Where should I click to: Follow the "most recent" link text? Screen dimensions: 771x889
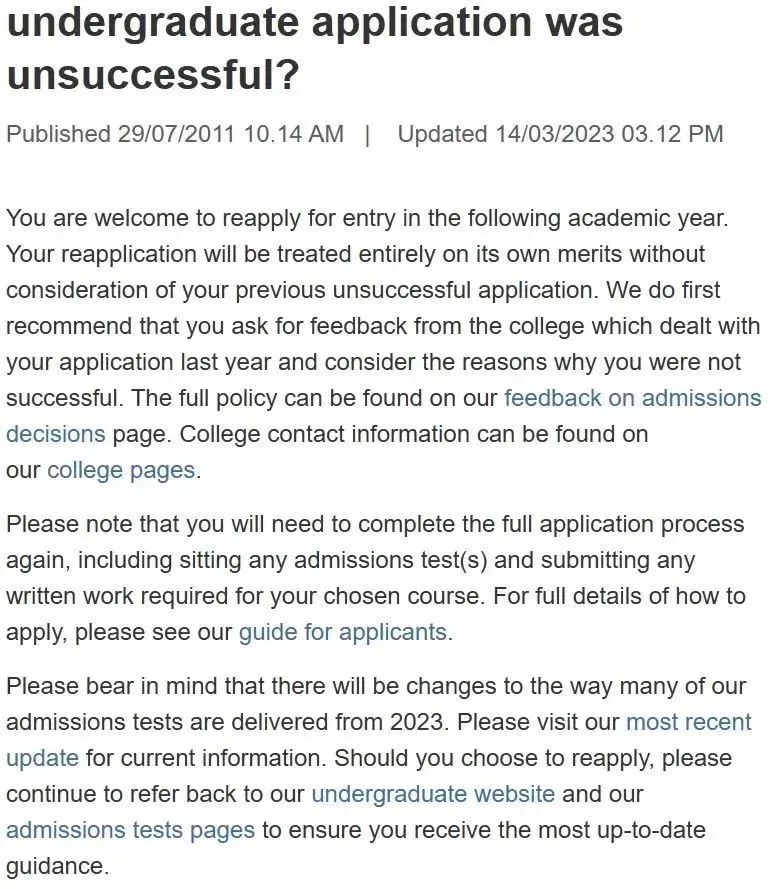(689, 722)
